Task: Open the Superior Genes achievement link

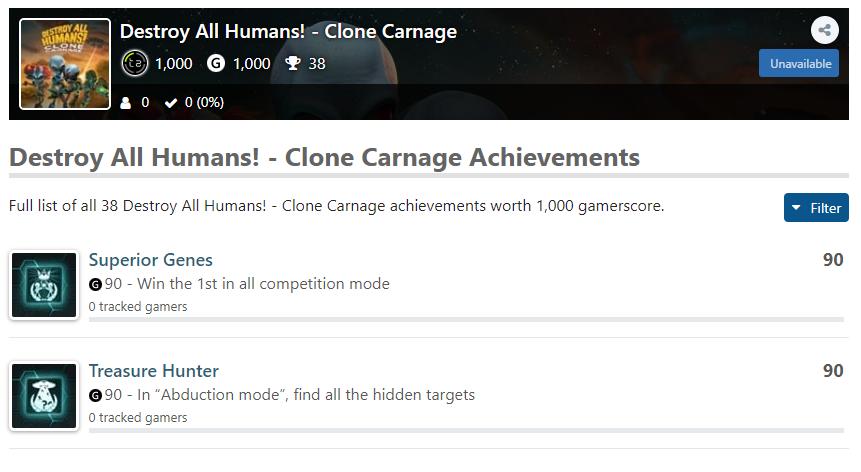Action: [x=150, y=260]
